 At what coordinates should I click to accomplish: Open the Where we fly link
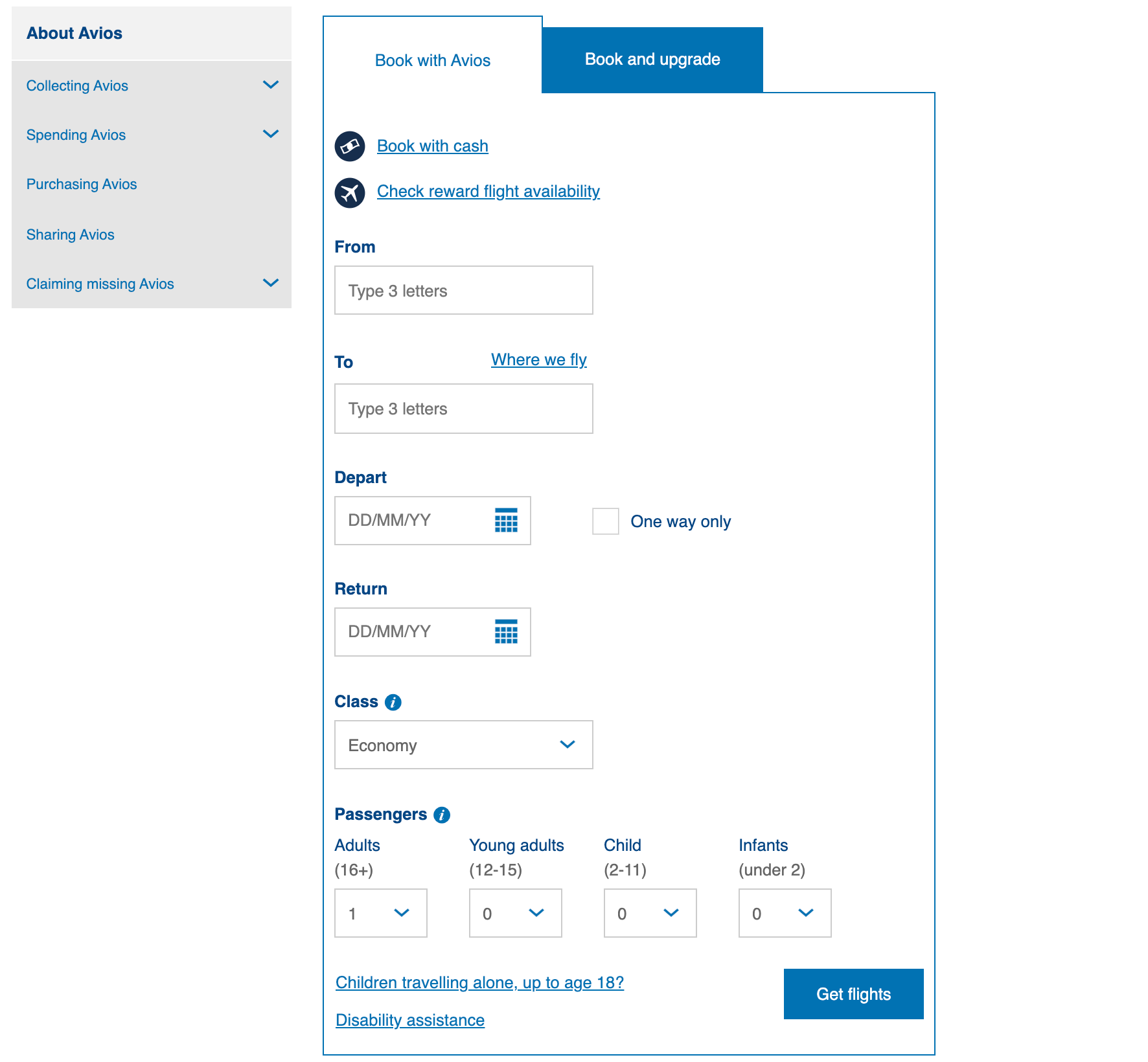[x=538, y=359]
